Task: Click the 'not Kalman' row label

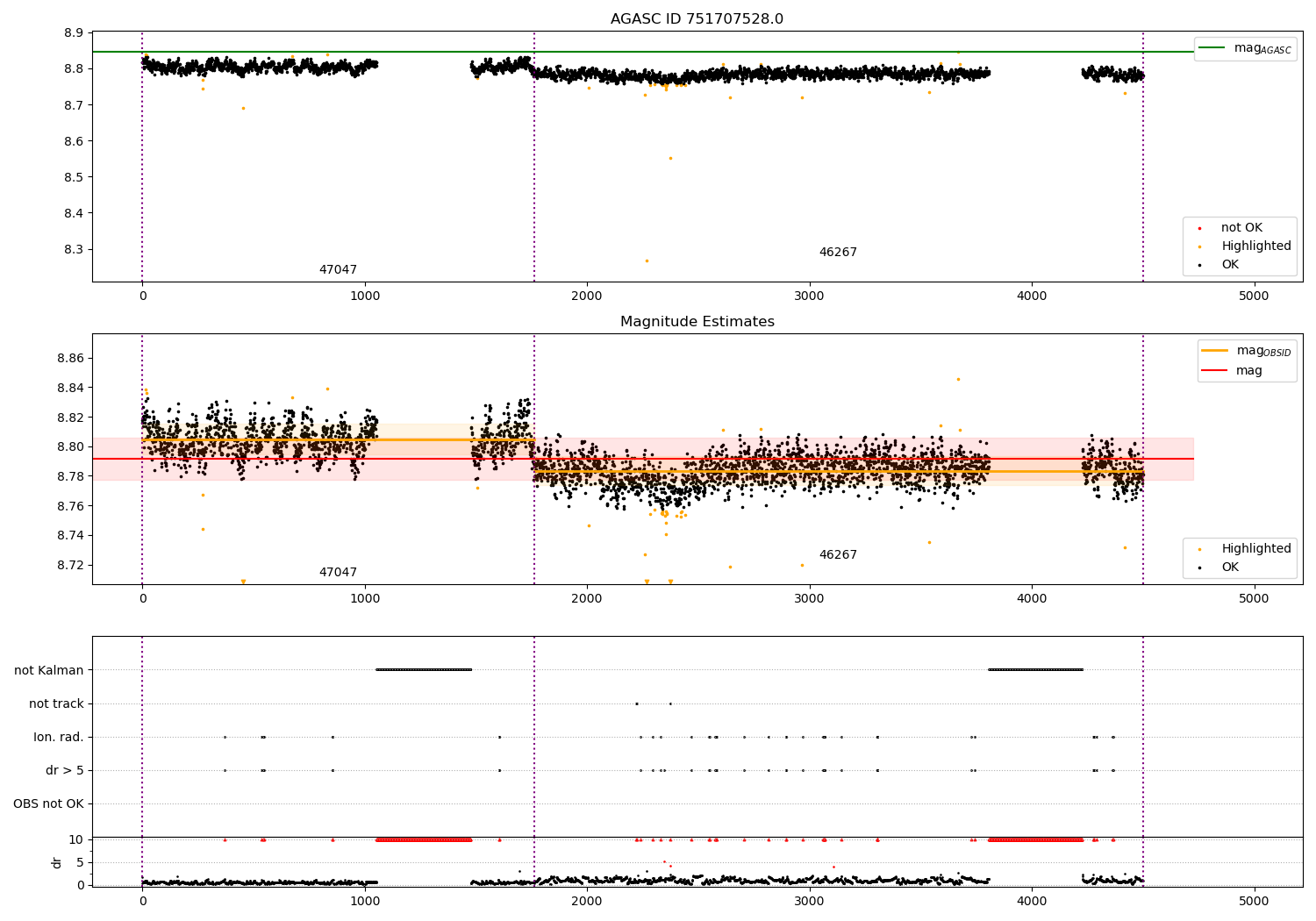Action: 49,670
